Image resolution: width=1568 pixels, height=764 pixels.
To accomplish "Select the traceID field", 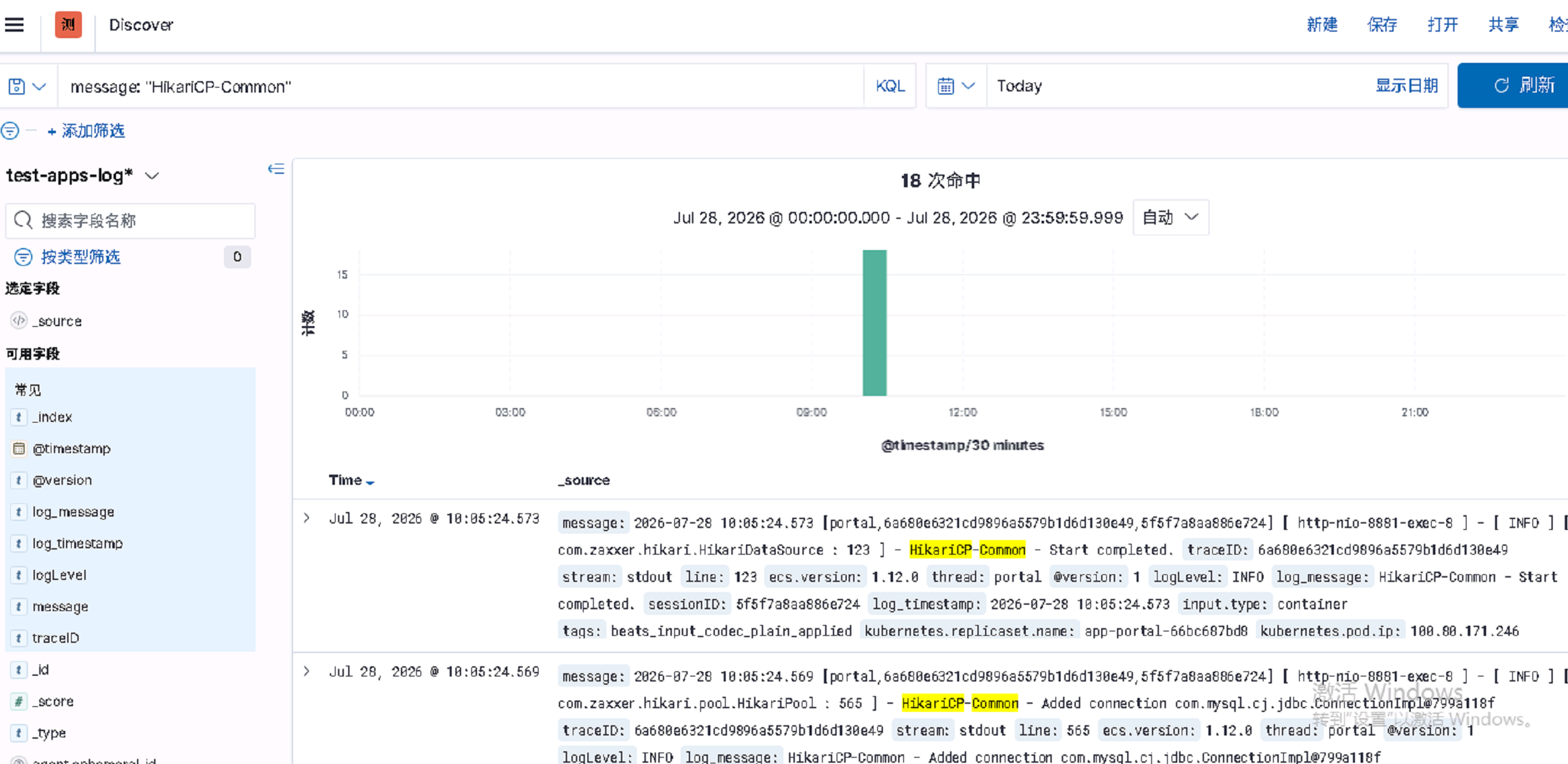I will pyautogui.click(x=56, y=638).
